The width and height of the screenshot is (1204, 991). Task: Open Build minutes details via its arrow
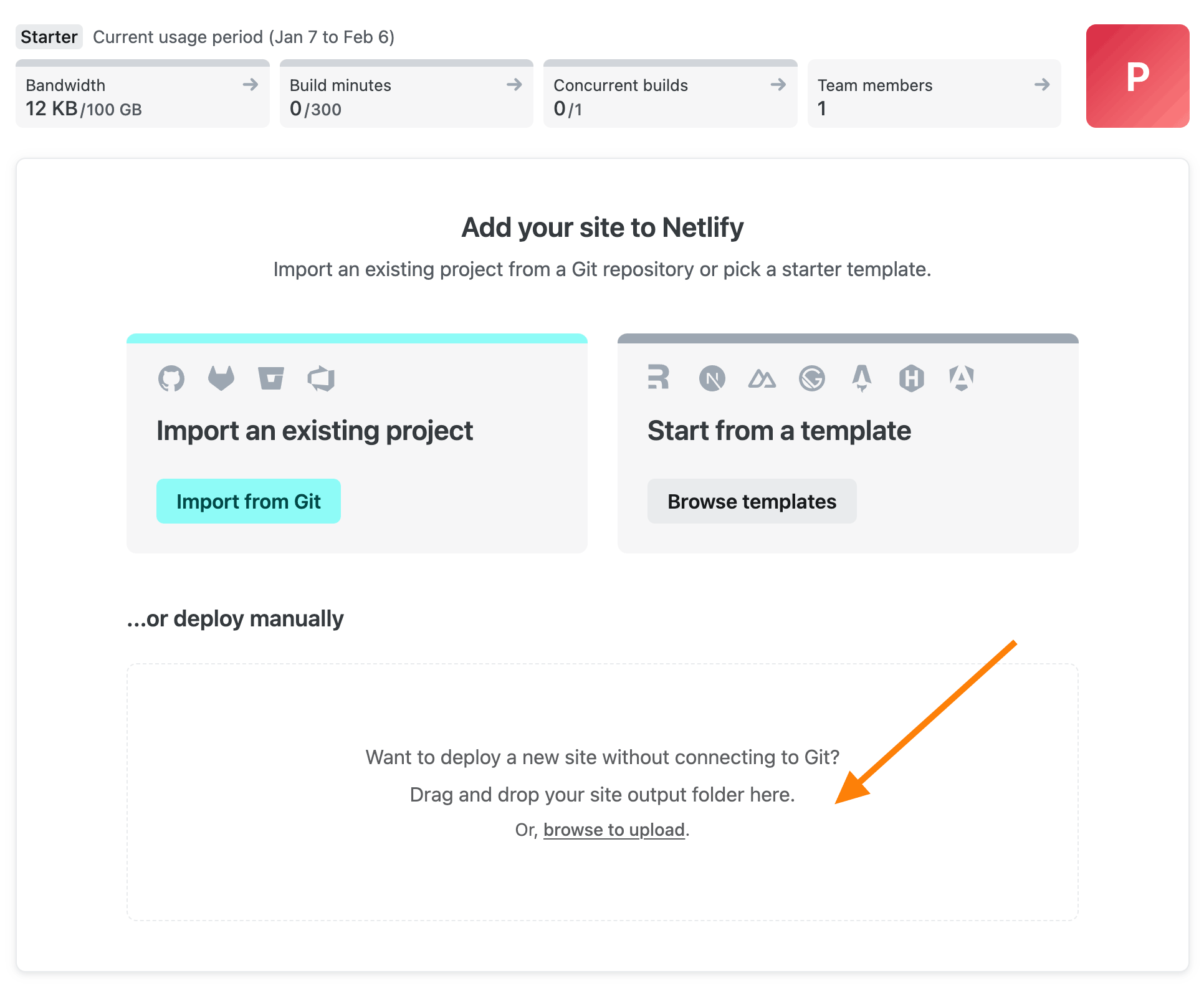pos(514,85)
